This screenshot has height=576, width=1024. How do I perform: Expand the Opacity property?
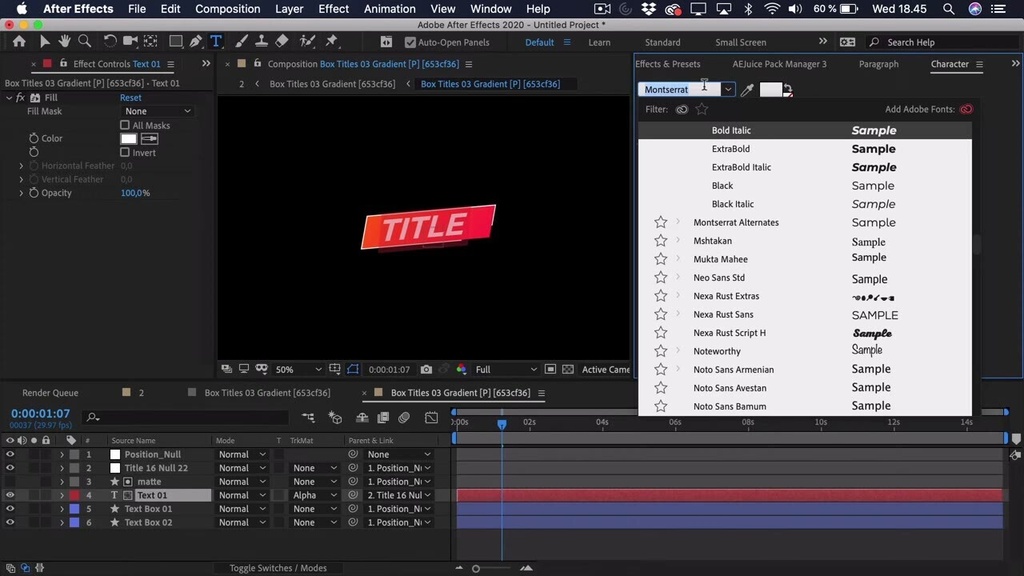click(21, 193)
